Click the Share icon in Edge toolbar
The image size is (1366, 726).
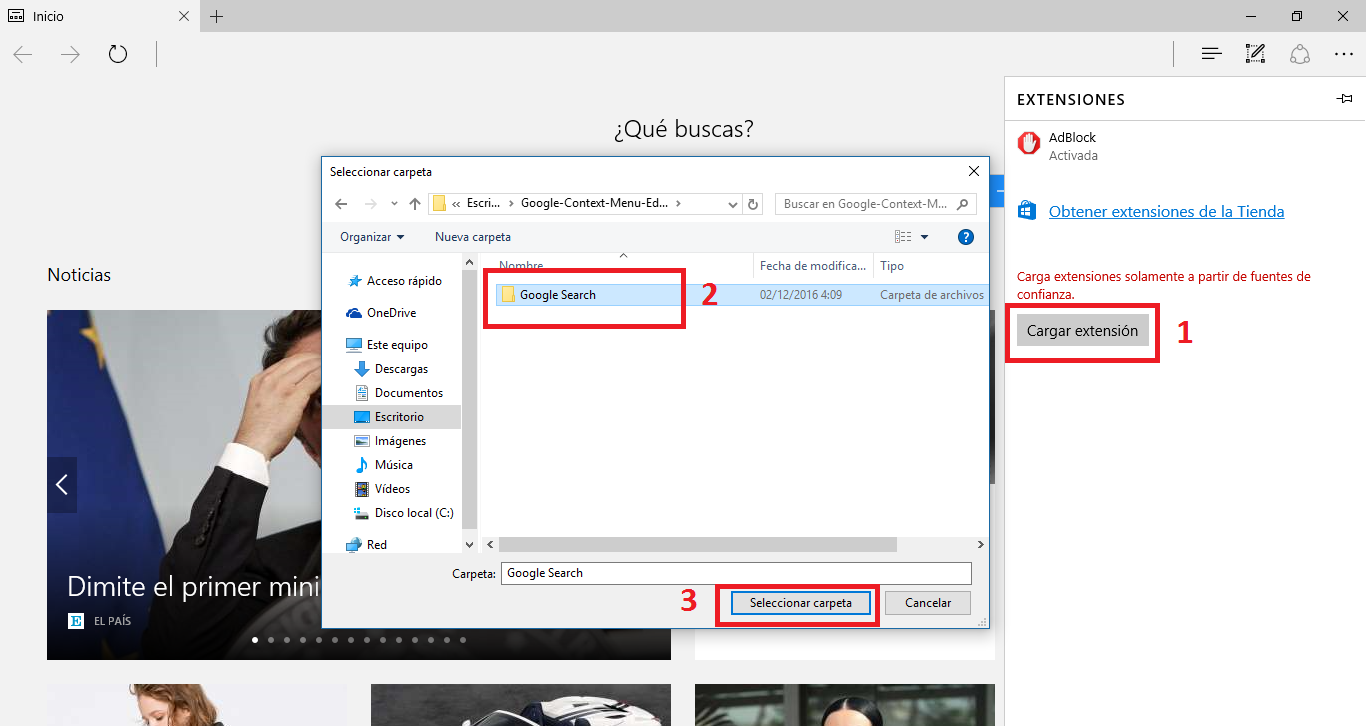[1299, 54]
